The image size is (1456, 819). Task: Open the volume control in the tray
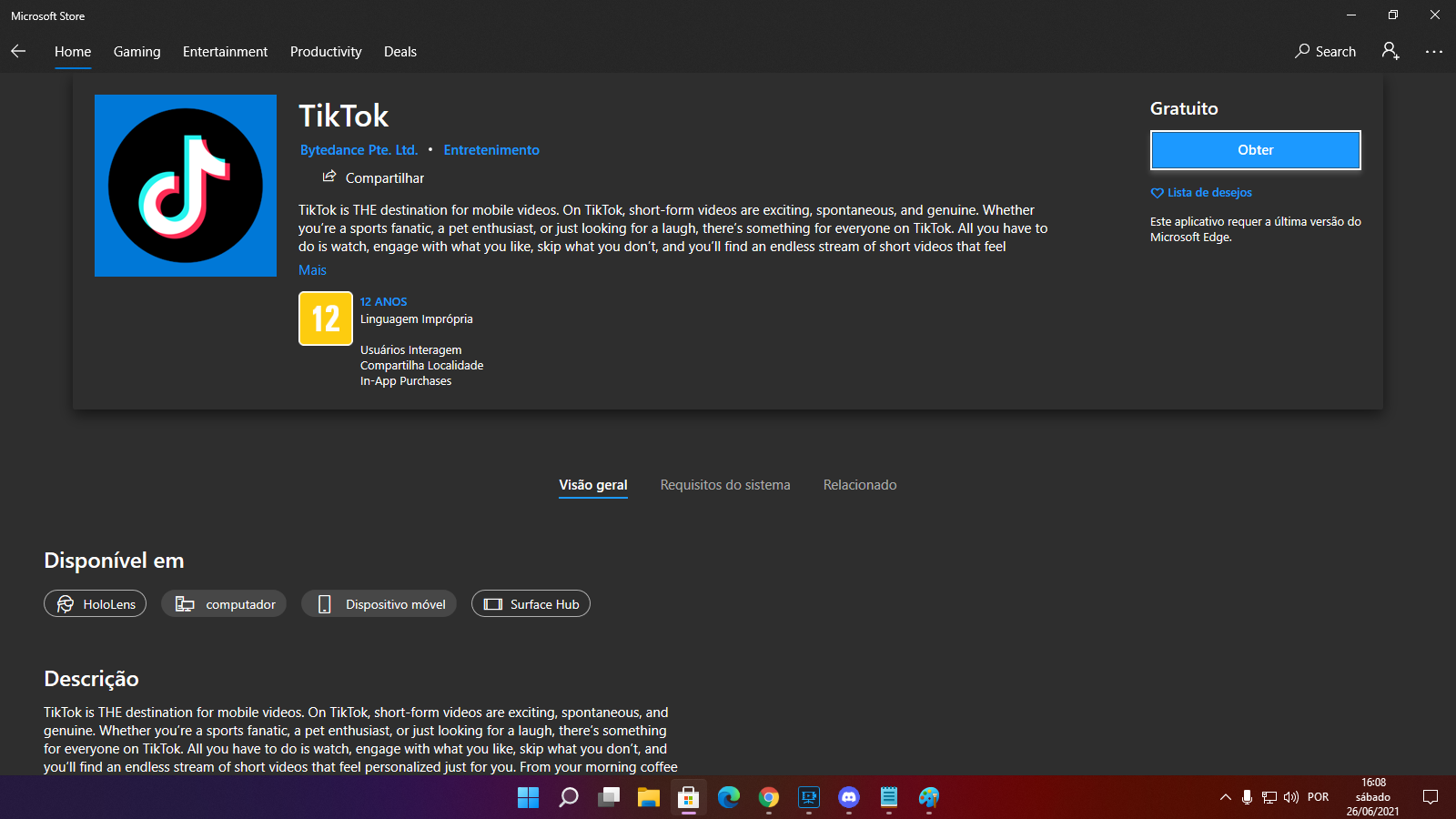[x=1291, y=797]
